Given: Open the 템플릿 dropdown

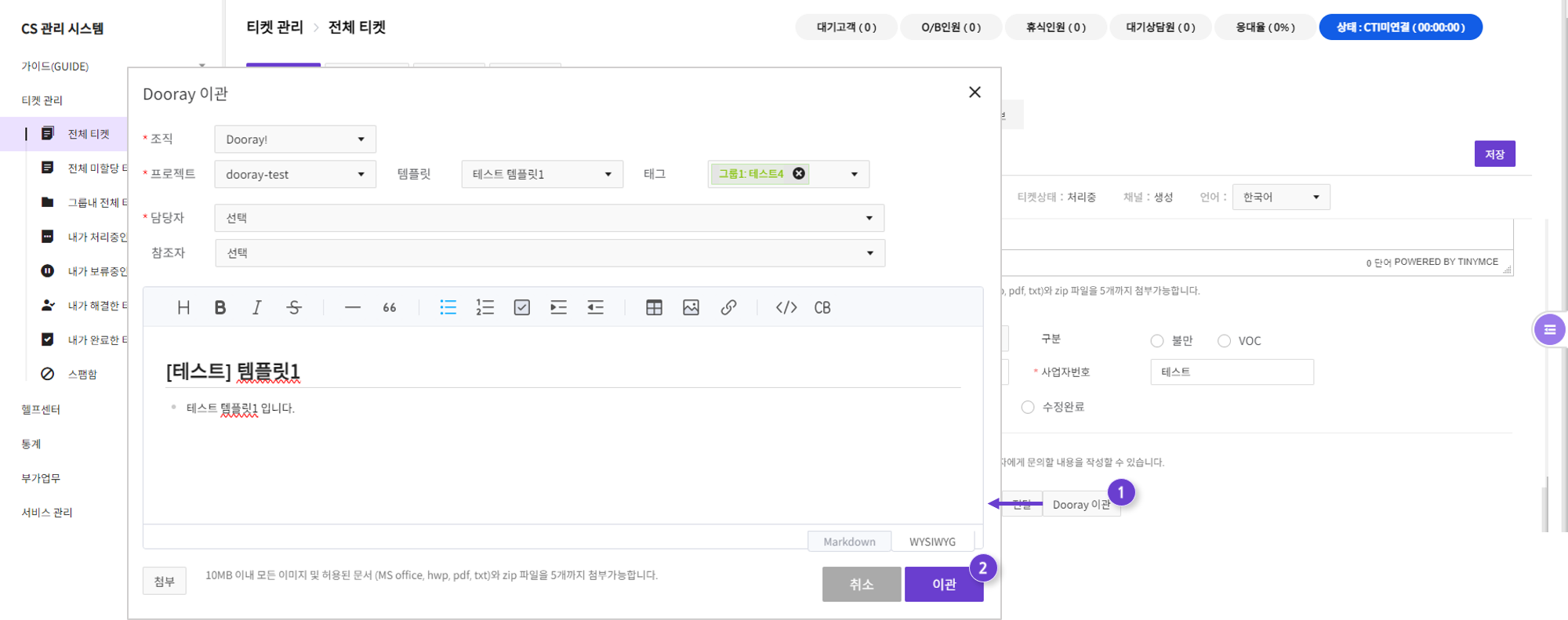Looking at the screenshot, I should (542, 174).
